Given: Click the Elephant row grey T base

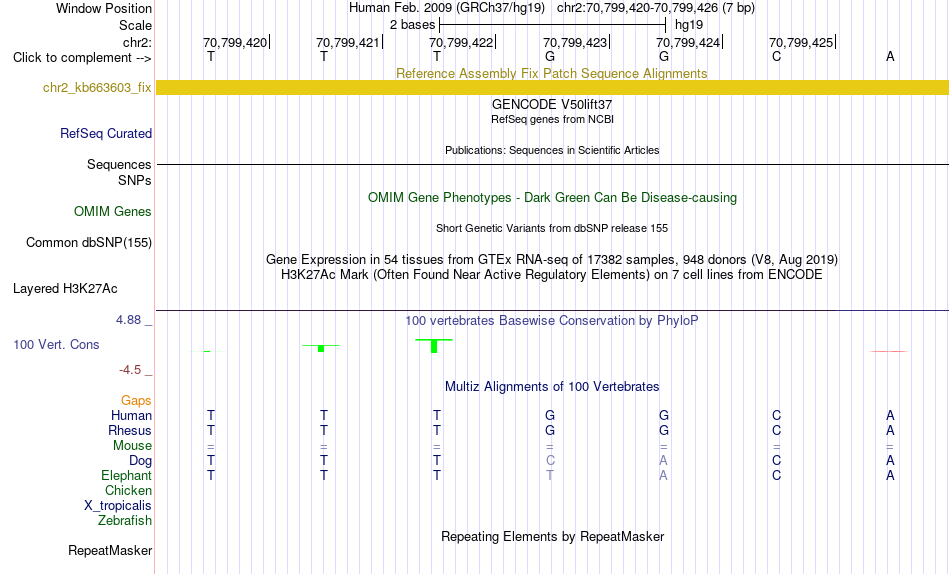Looking at the screenshot, I should click(x=550, y=475).
